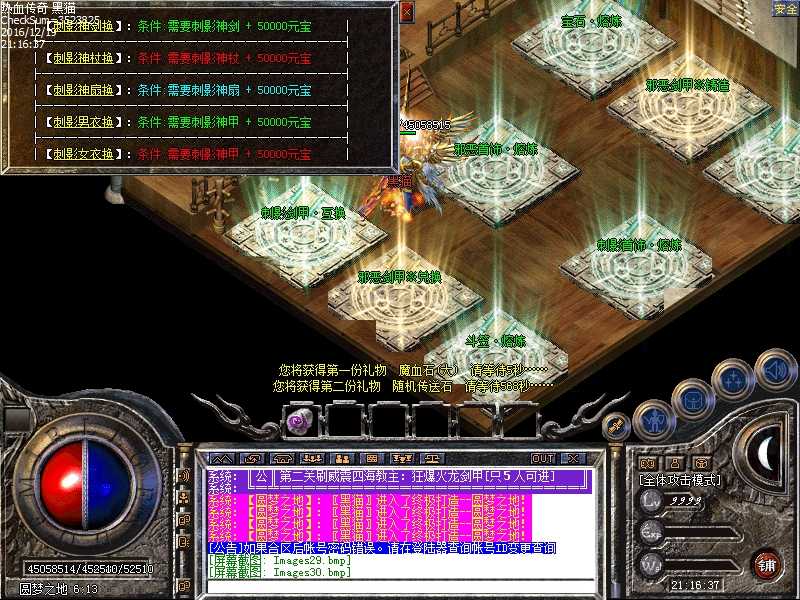Click the 安全 safe-zone indicator at top right
Viewport: 800px width, 600px height.
pos(785,9)
